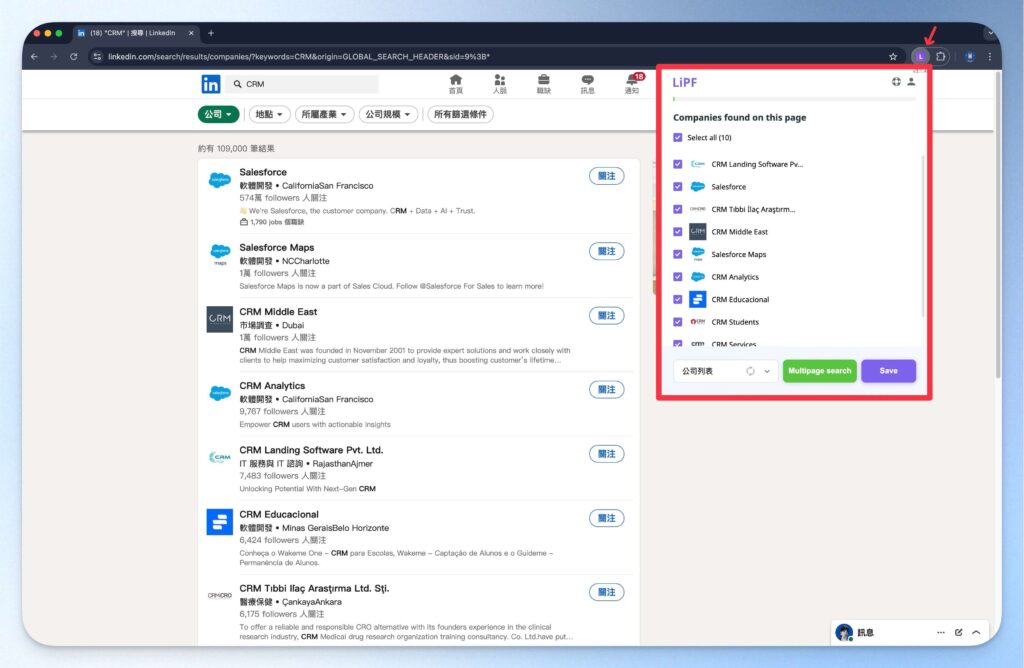1024x668 pixels.
Task: Click the refresh list icon in LiPF
Action: [x=750, y=371]
